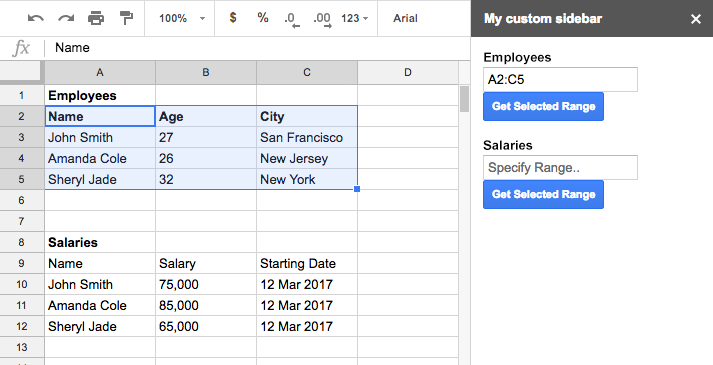This screenshot has height=365, width=713.
Task: Click the vertical scrollbar thumb
Action: [464, 99]
